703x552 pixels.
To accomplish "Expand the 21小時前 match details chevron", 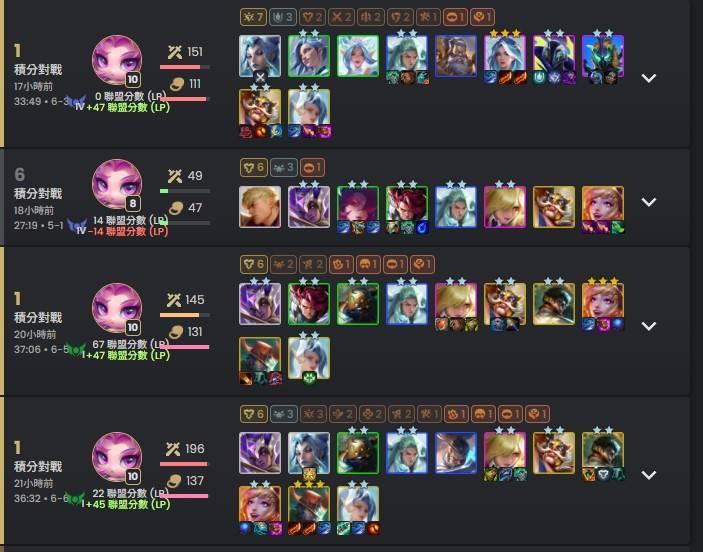I will point(648,475).
